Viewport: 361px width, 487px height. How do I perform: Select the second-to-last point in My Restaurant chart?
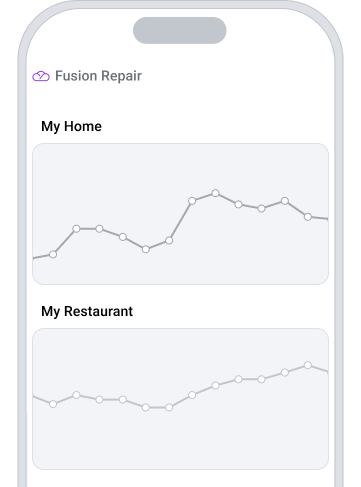tap(285, 373)
